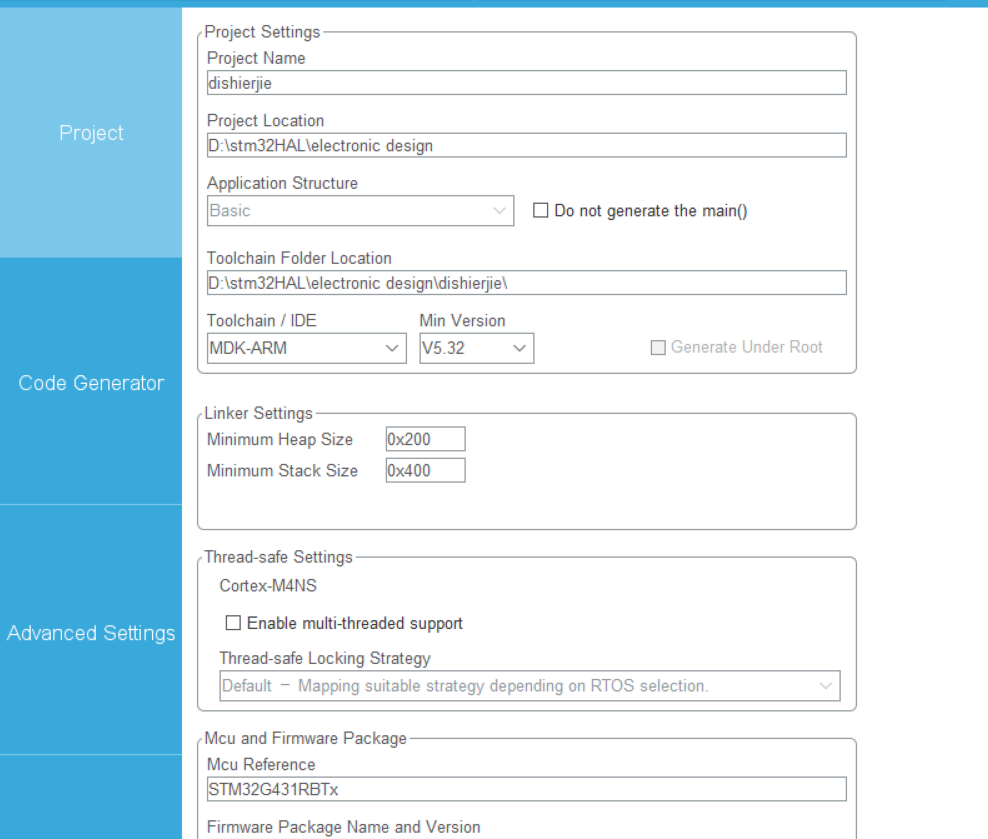The width and height of the screenshot is (988, 839).
Task: Check Do not generate the main()
Action: (541, 210)
